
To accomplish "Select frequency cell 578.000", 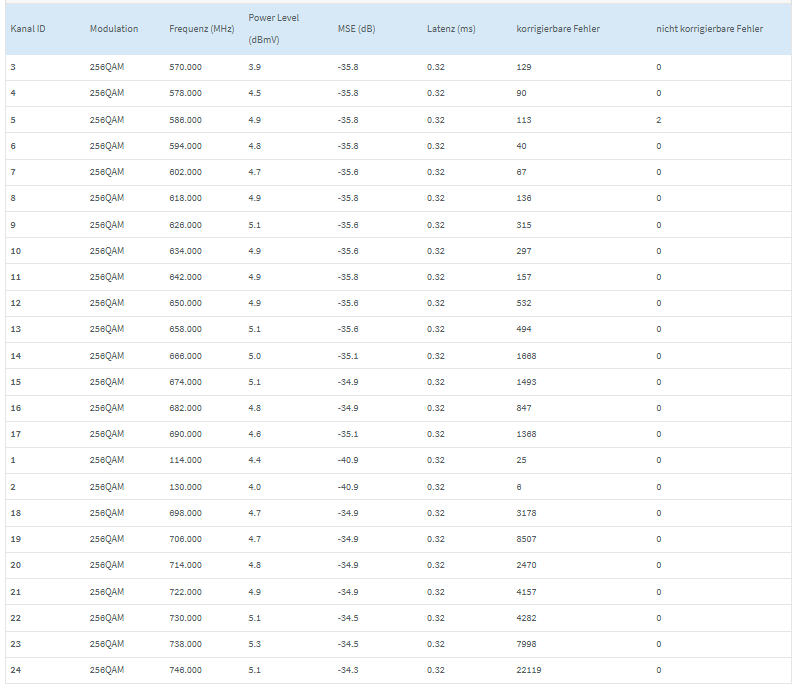I will pyautogui.click(x=185, y=93).
